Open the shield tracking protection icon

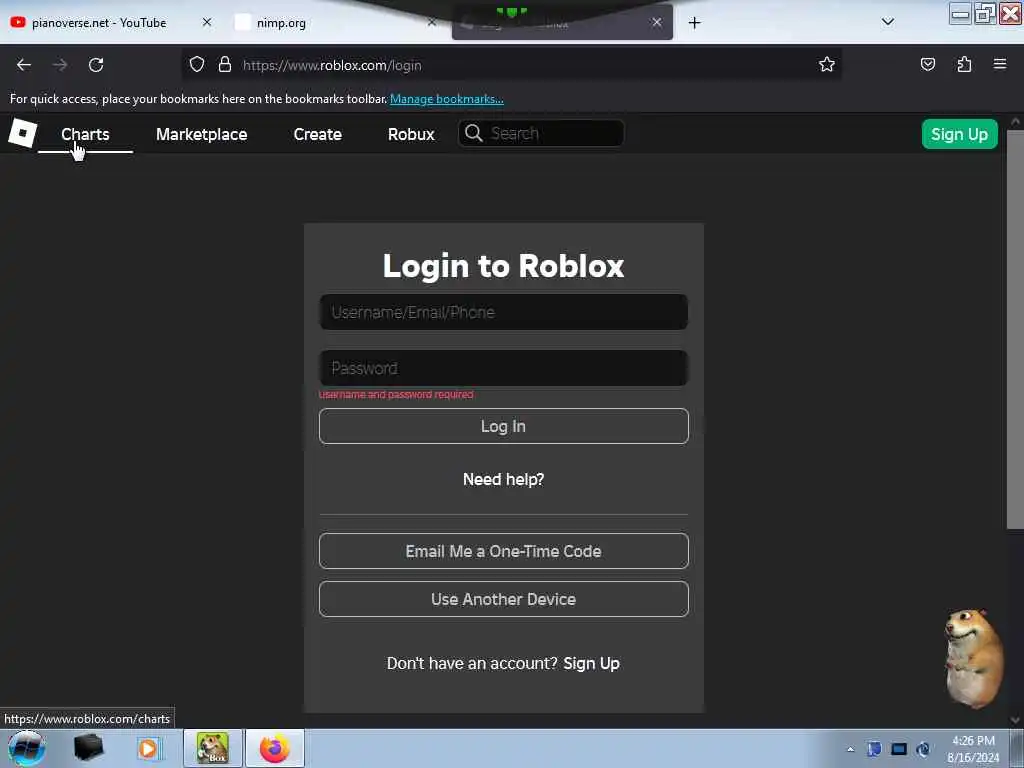click(x=197, y=65)
